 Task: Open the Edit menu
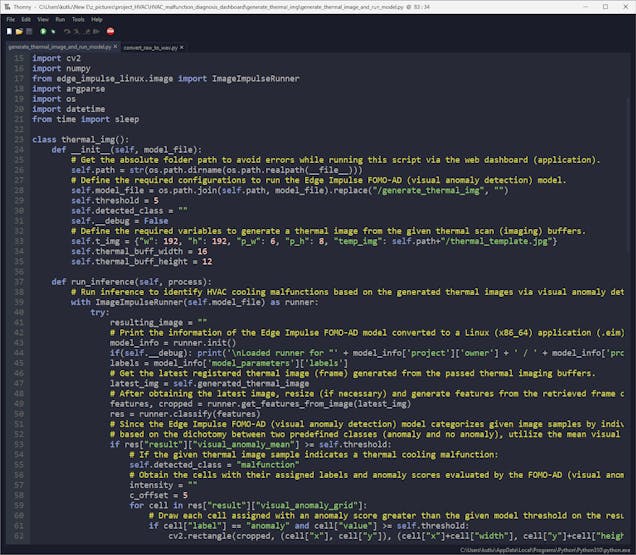pyautogui.click(x=27, y=19)
